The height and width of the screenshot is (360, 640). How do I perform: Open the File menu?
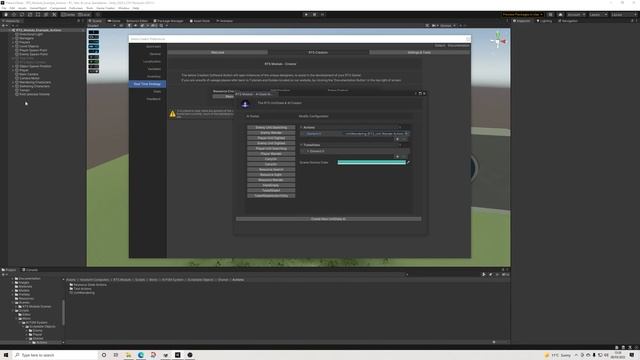4,8
